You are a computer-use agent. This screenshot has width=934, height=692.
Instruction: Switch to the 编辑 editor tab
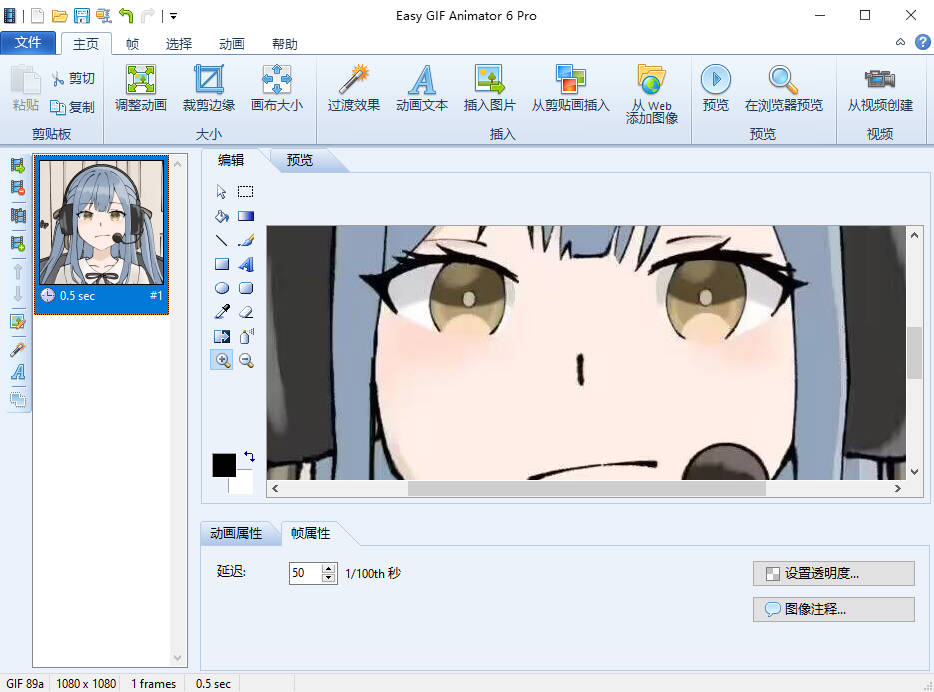(x=231, y=160)
